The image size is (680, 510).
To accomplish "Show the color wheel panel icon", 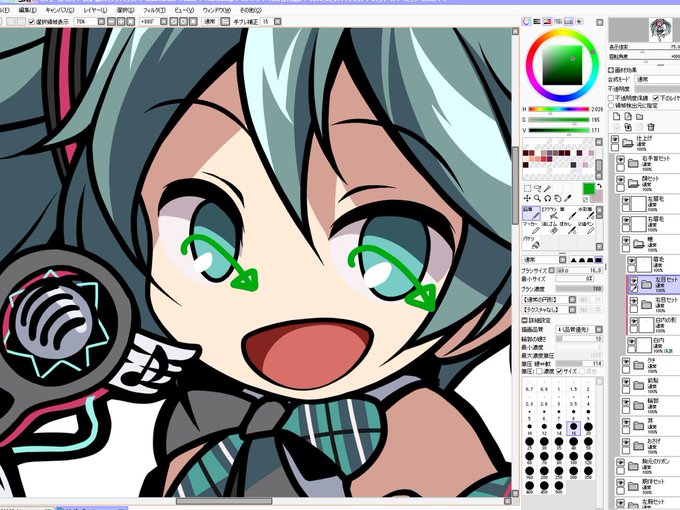I will (526, 21).
